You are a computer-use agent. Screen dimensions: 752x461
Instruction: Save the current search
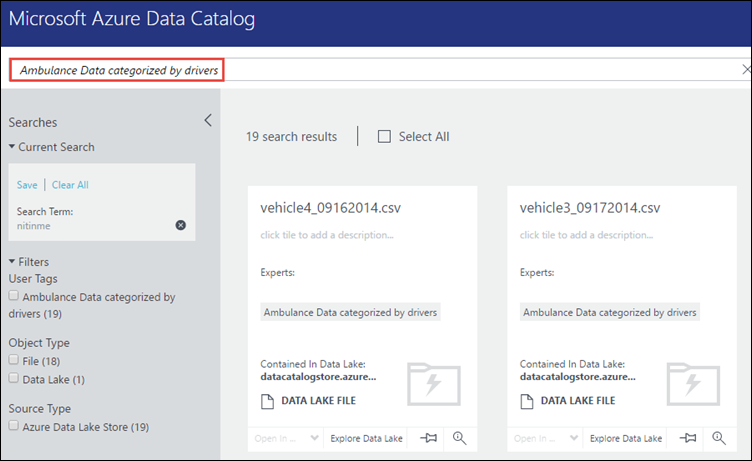pyautogui.click(x=27, y=185)
